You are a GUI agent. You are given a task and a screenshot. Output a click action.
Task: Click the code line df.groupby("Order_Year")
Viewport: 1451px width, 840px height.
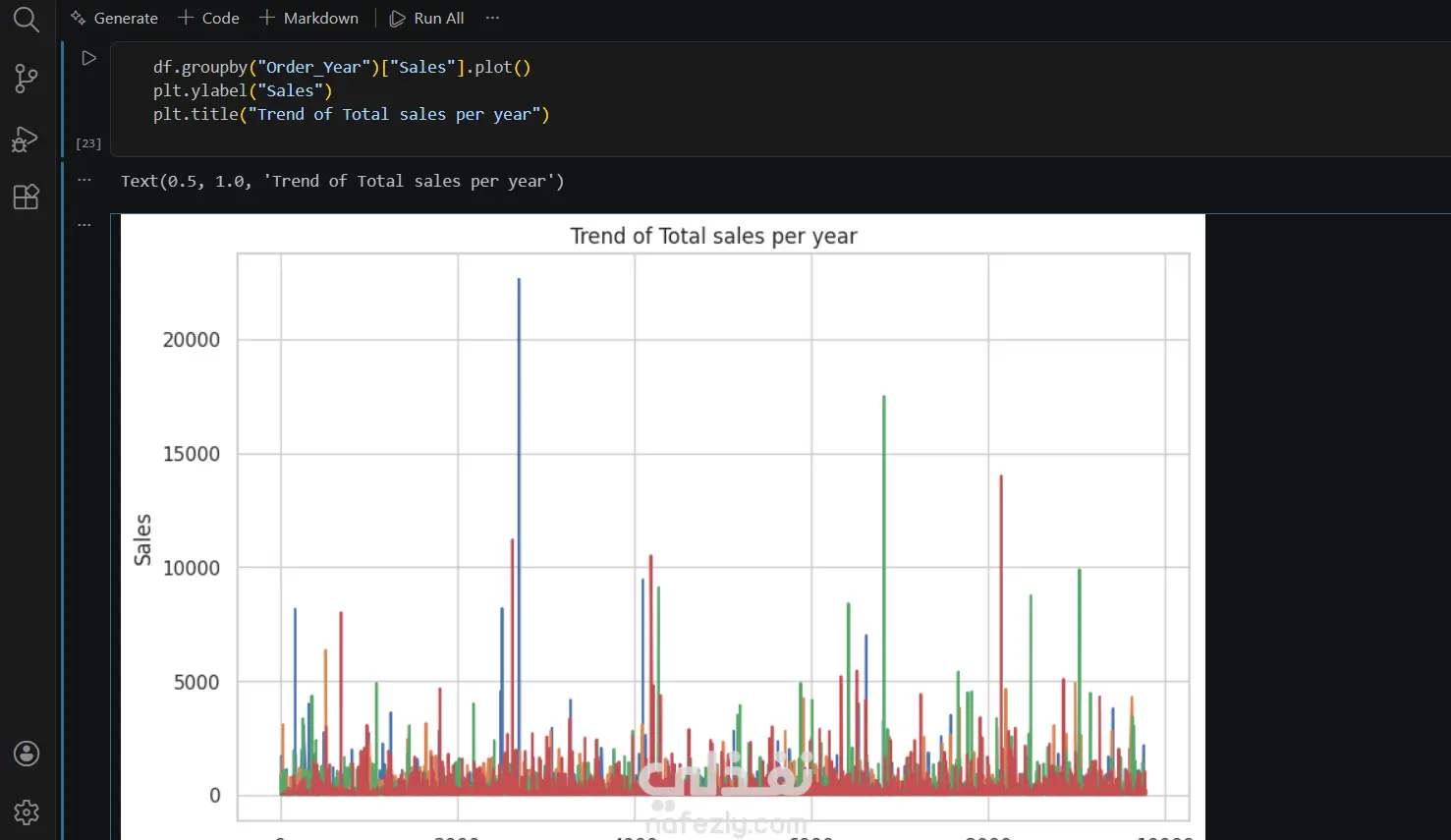(x=342, y=67)
